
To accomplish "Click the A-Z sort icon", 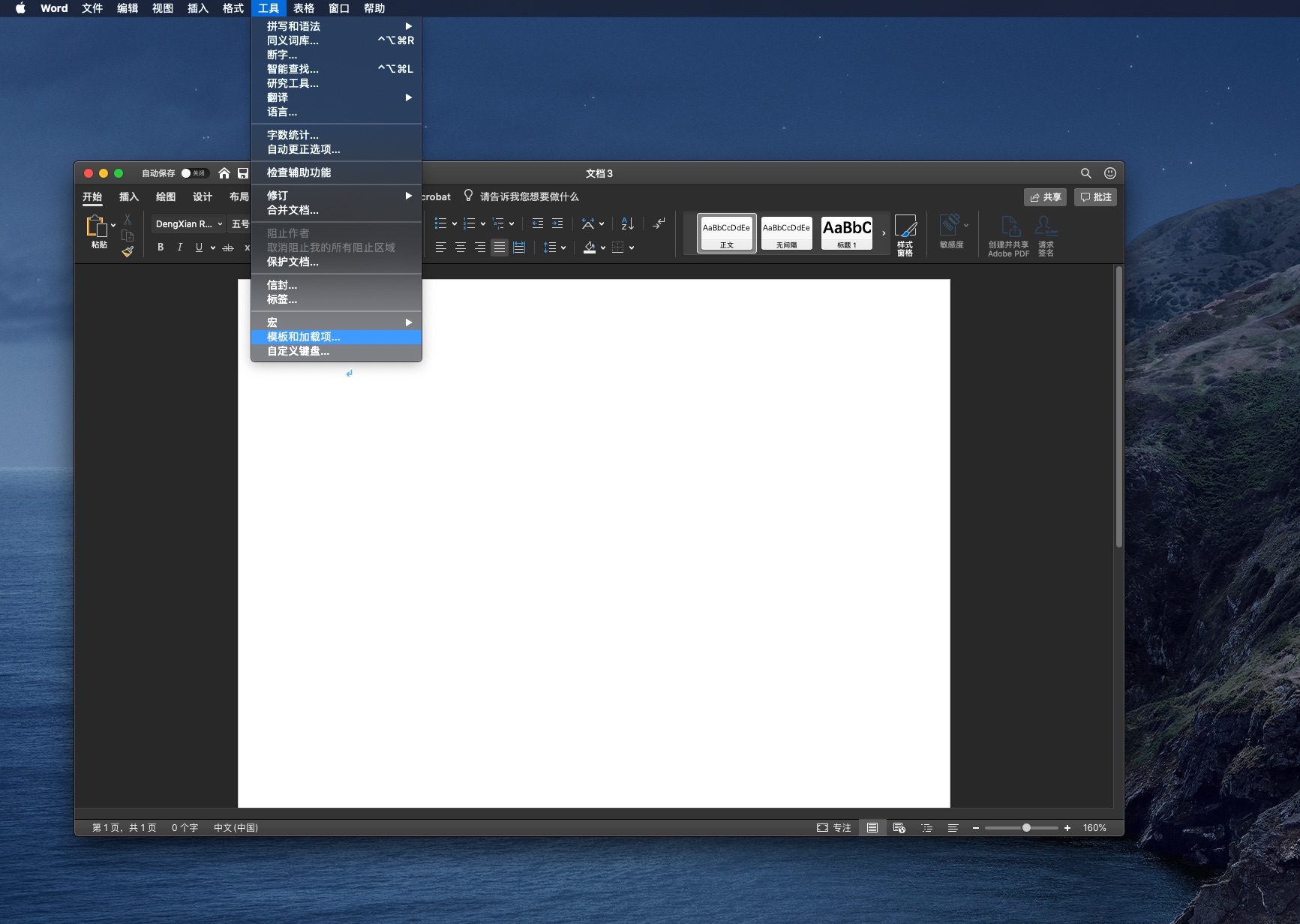I will [x=628, y=223].
